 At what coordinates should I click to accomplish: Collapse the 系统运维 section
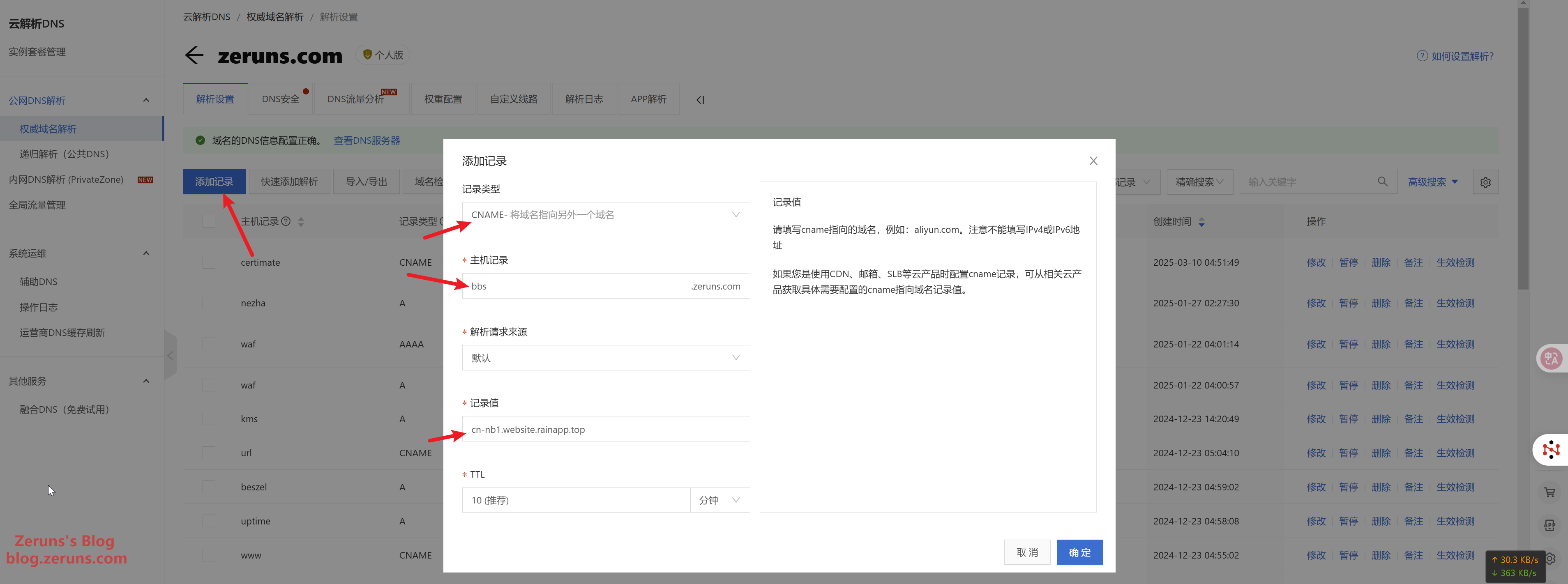click(146, 253)
